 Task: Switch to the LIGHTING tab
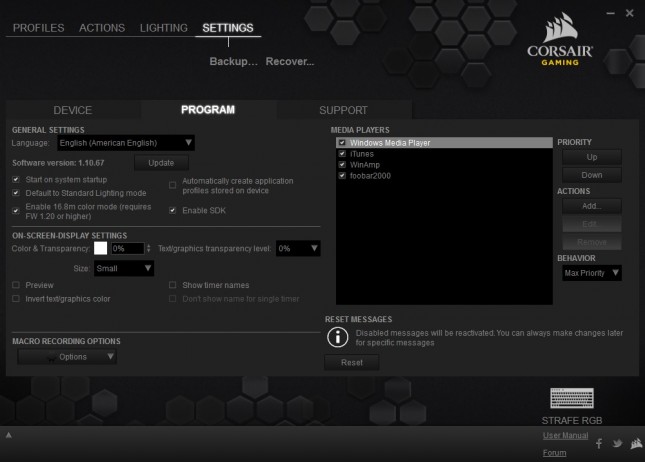163,28
